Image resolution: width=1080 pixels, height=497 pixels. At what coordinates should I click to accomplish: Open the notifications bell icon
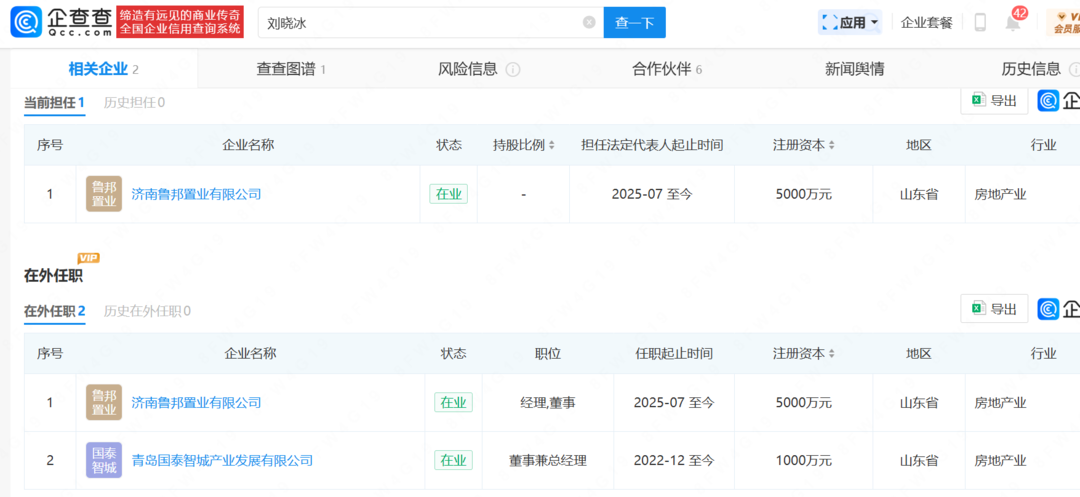pos(1012,23)
